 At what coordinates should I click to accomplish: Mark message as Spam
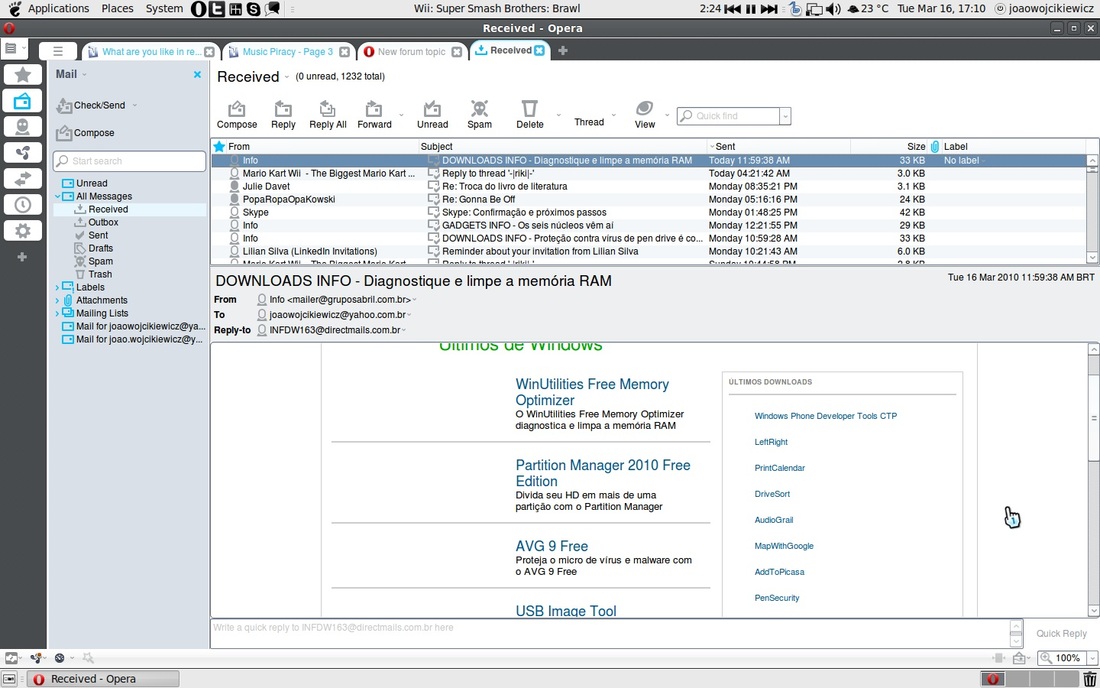tap(479, 115)
